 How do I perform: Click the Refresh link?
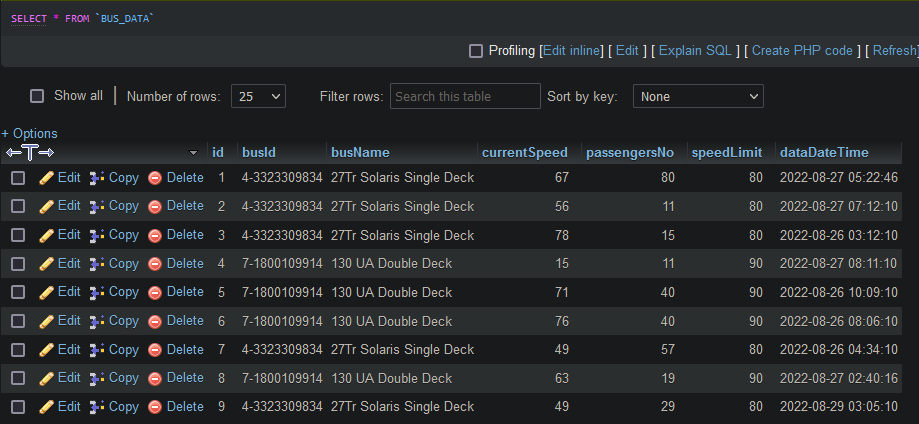(894, 51)
